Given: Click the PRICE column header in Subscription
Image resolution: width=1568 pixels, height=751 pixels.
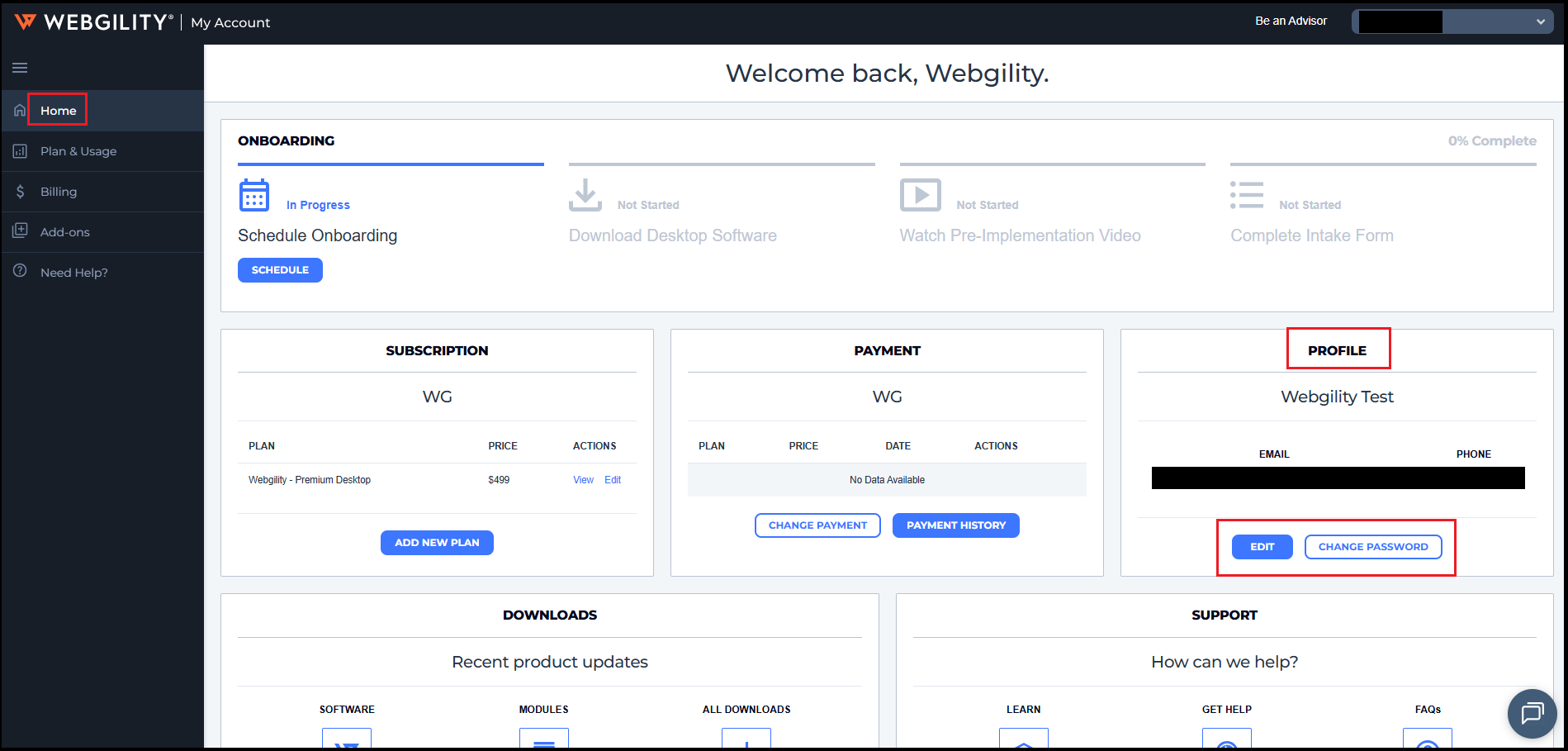Looking at the screenshot, I should tap(503, 446).
